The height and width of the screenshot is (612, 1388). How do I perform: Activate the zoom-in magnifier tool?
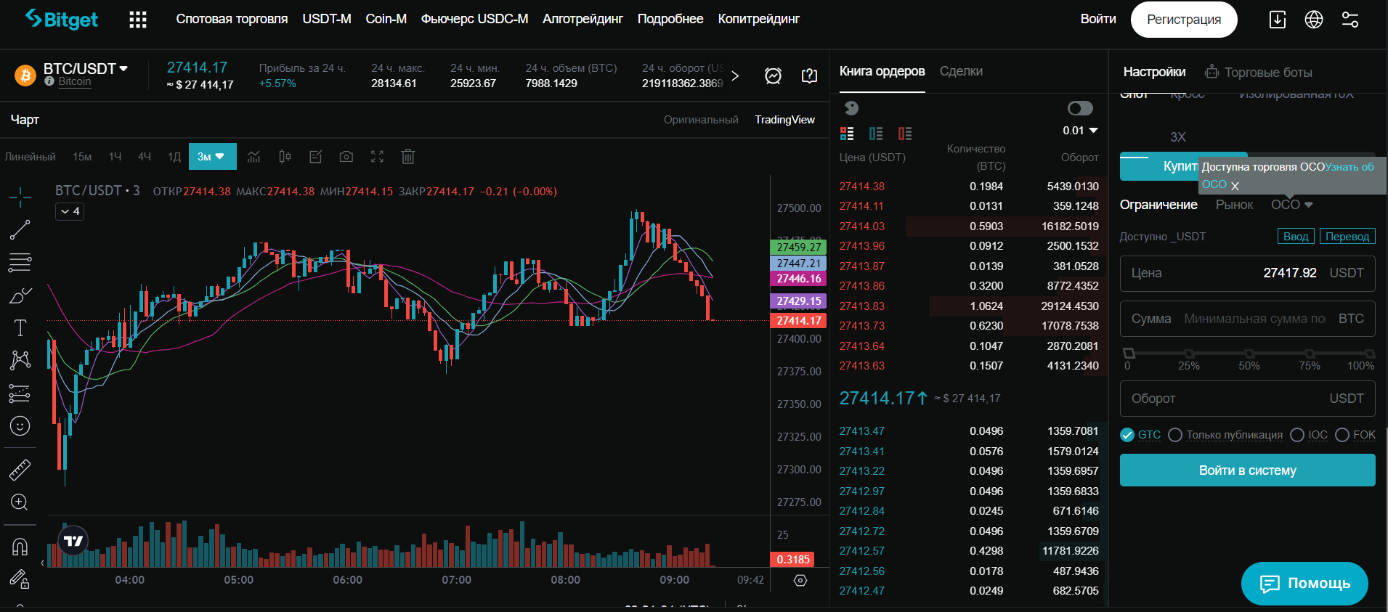click(19, 502)
